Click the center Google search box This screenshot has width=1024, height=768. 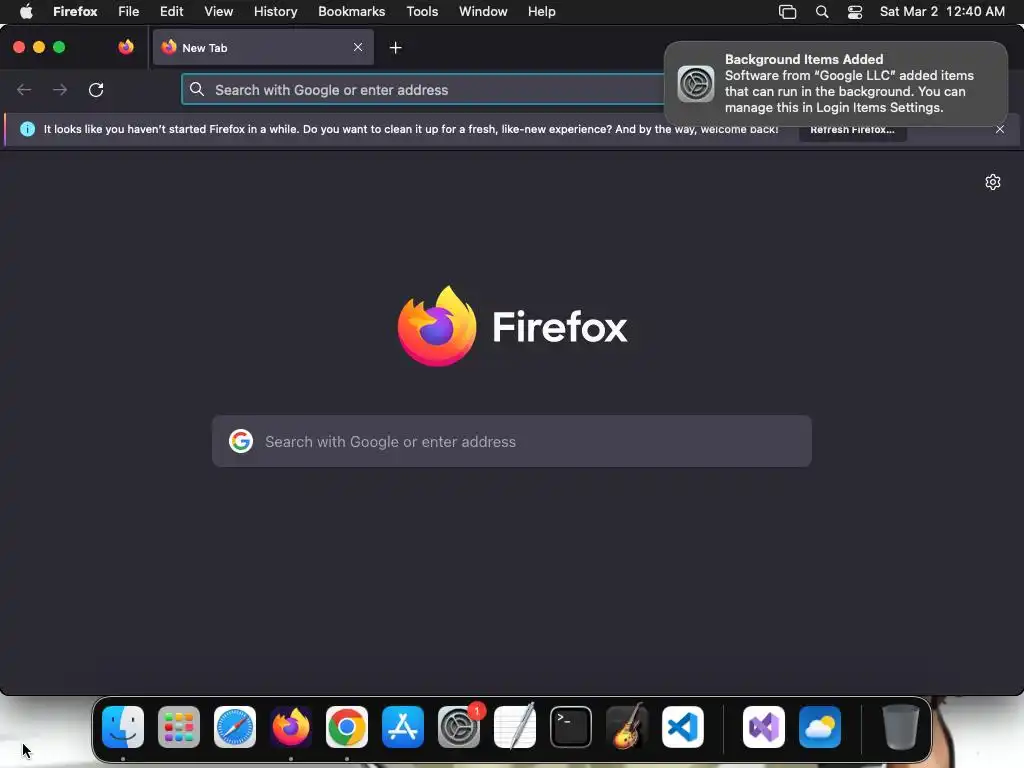512,441
